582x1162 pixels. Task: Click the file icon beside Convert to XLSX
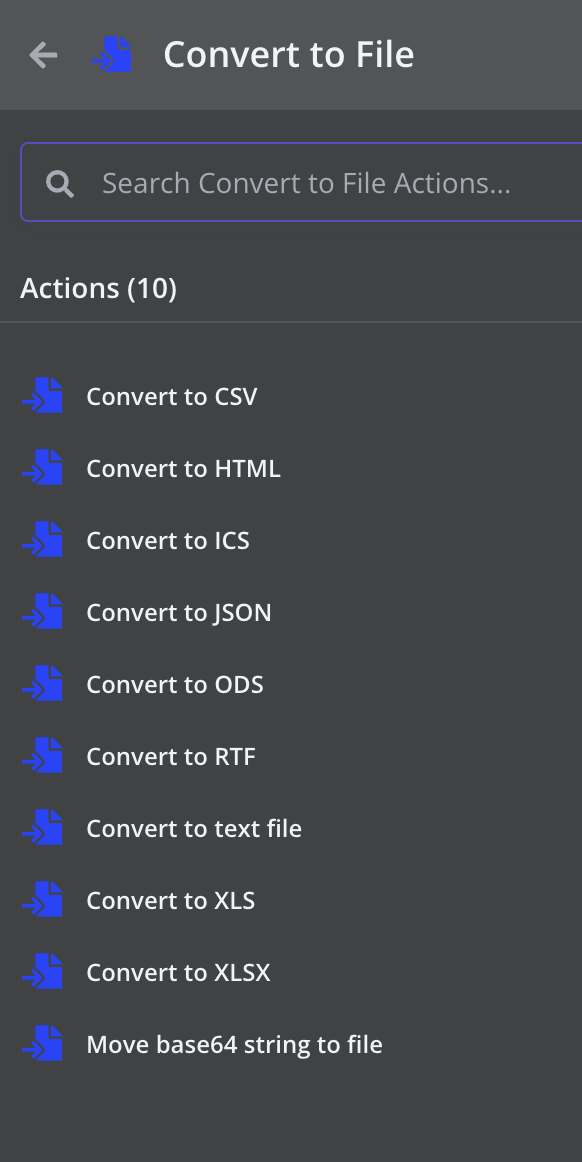42,971
